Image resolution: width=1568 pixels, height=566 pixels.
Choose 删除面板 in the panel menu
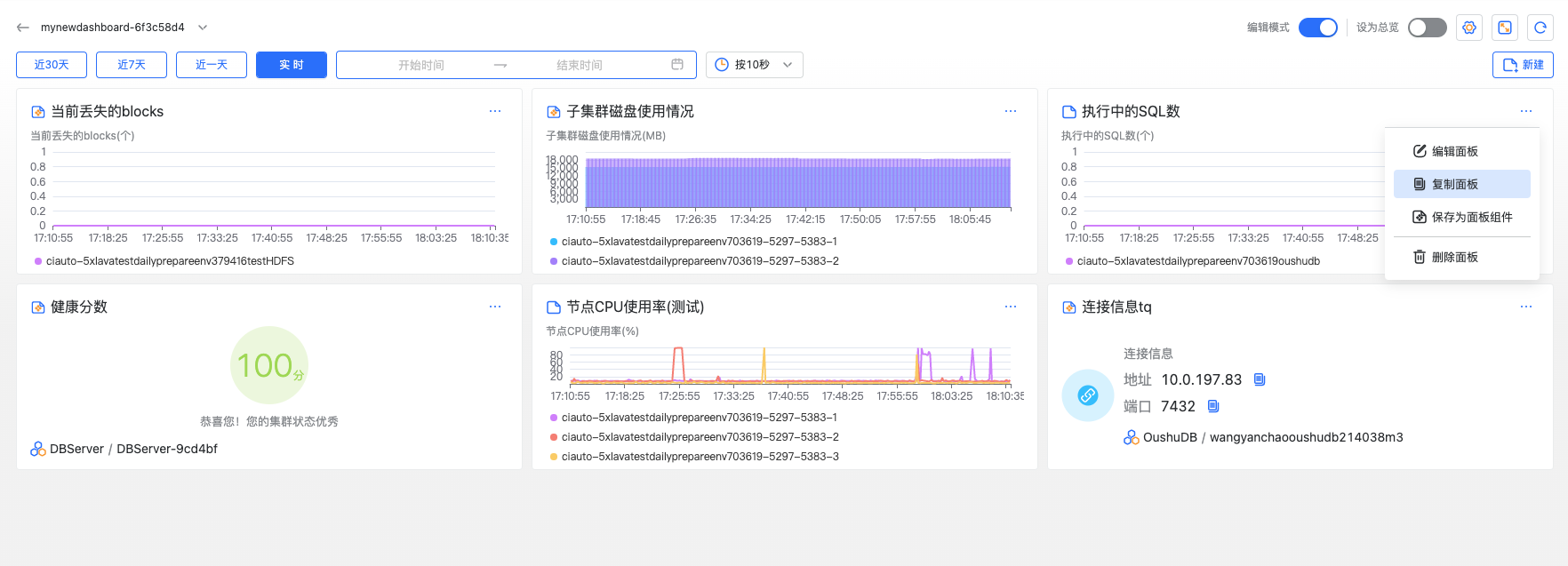[1454, 257]
